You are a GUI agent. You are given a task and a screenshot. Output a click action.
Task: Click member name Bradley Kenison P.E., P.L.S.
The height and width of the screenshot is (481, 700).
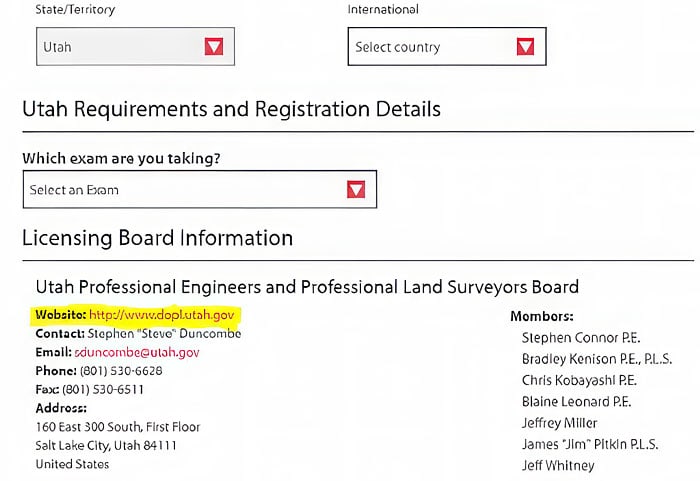pyautogui.click(x=597, y=359)
